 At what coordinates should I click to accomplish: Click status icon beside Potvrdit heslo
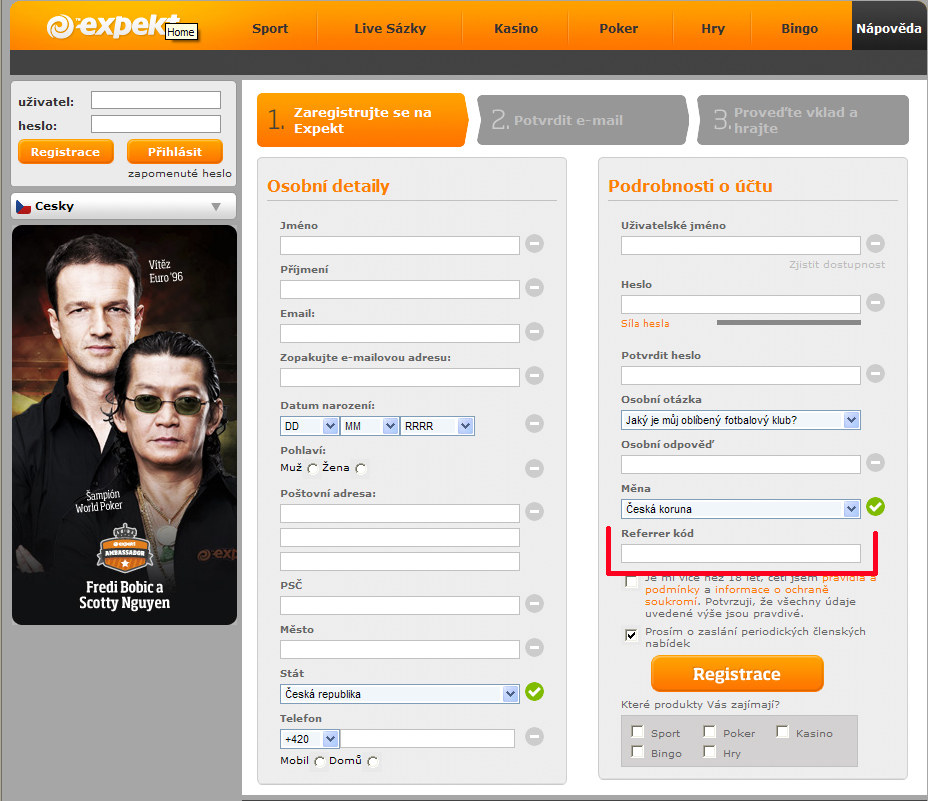click(x=875, y=373)
